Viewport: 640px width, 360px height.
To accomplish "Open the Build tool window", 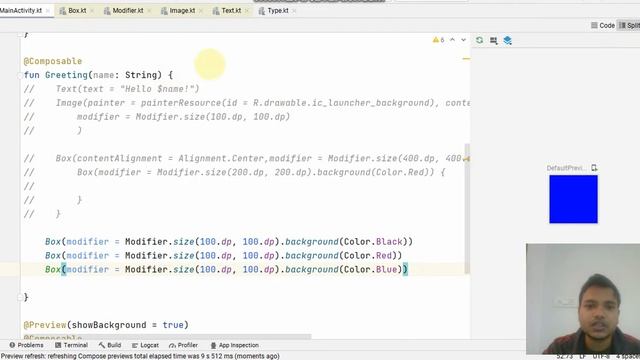I will [110, 345].
